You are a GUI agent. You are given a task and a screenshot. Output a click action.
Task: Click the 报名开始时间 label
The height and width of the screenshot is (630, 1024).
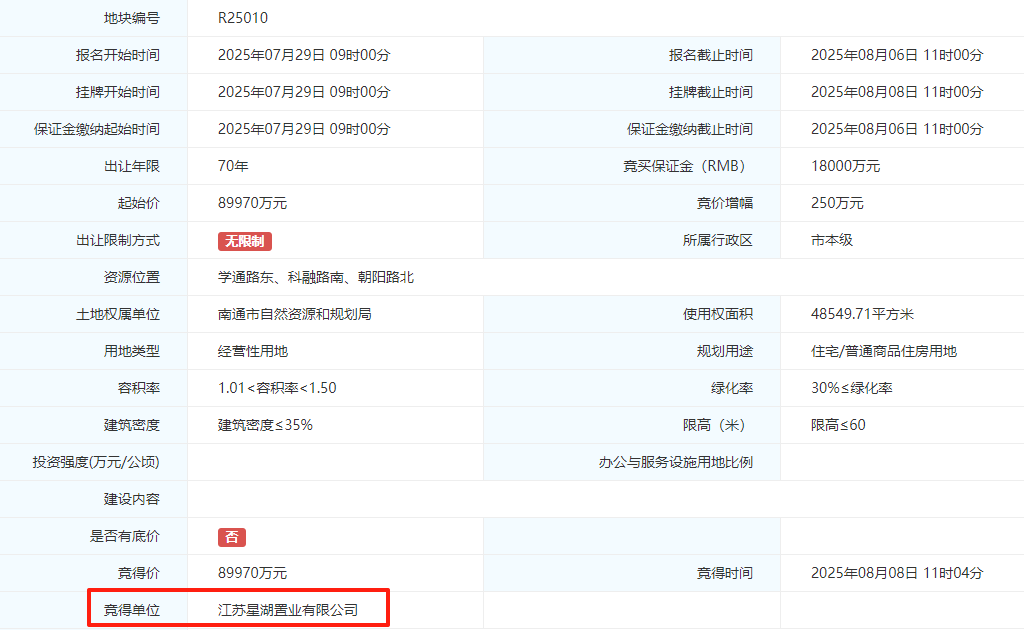(x=118, y=55)
